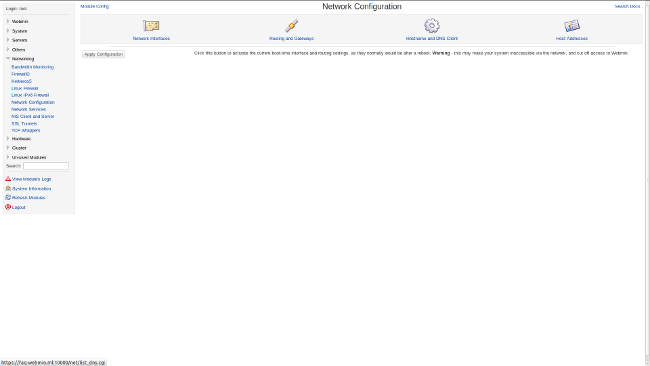The image size is (650, 366).
Task: Open the SSL Tunnels module
Action: pos(24,124)
